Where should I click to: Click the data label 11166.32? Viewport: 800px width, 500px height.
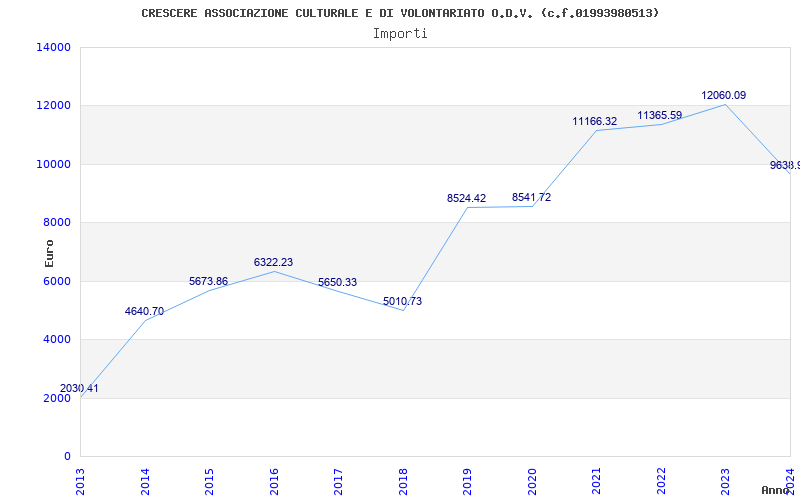(x=594, y=121)
